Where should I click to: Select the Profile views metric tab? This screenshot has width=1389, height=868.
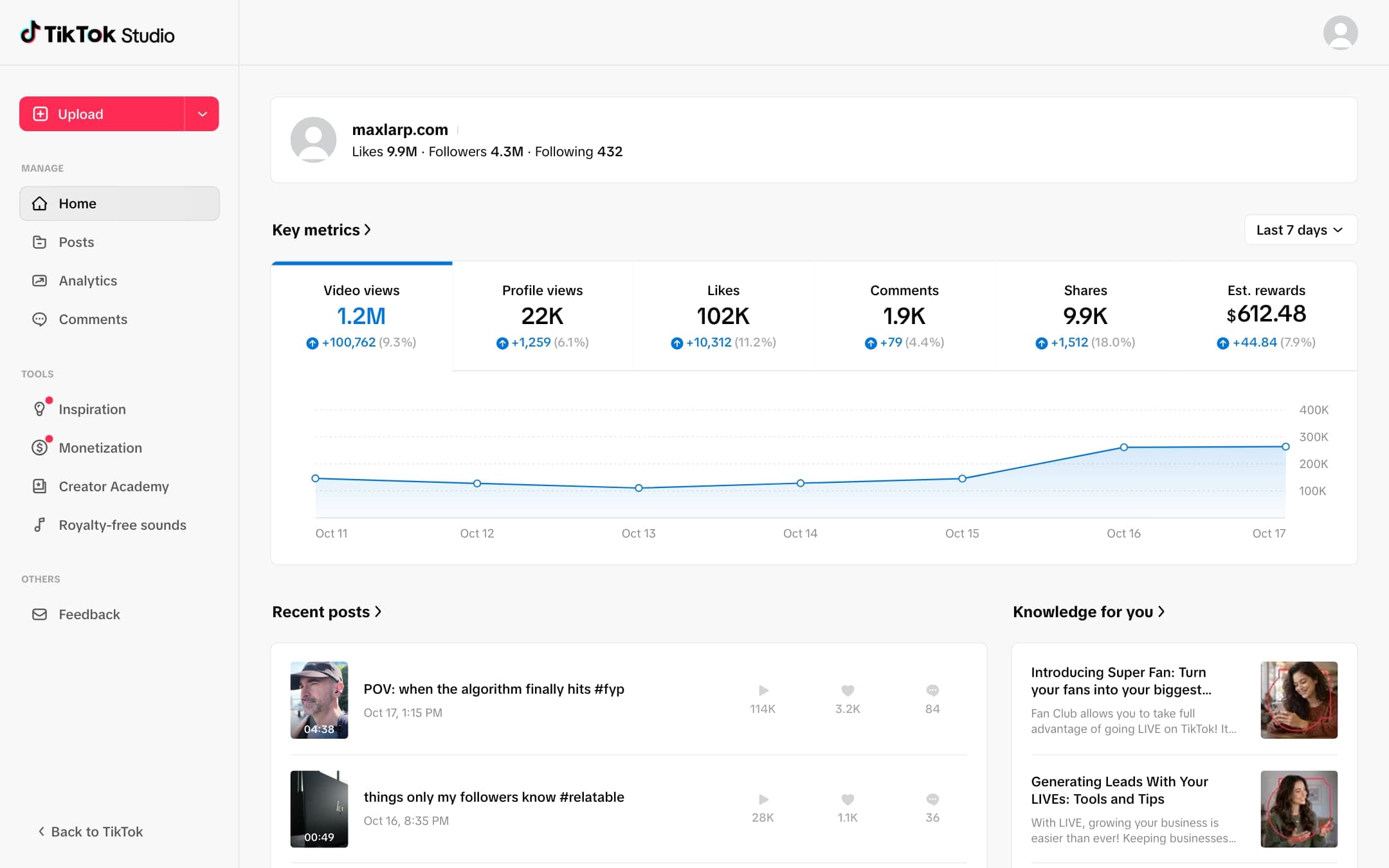[542, 316]
